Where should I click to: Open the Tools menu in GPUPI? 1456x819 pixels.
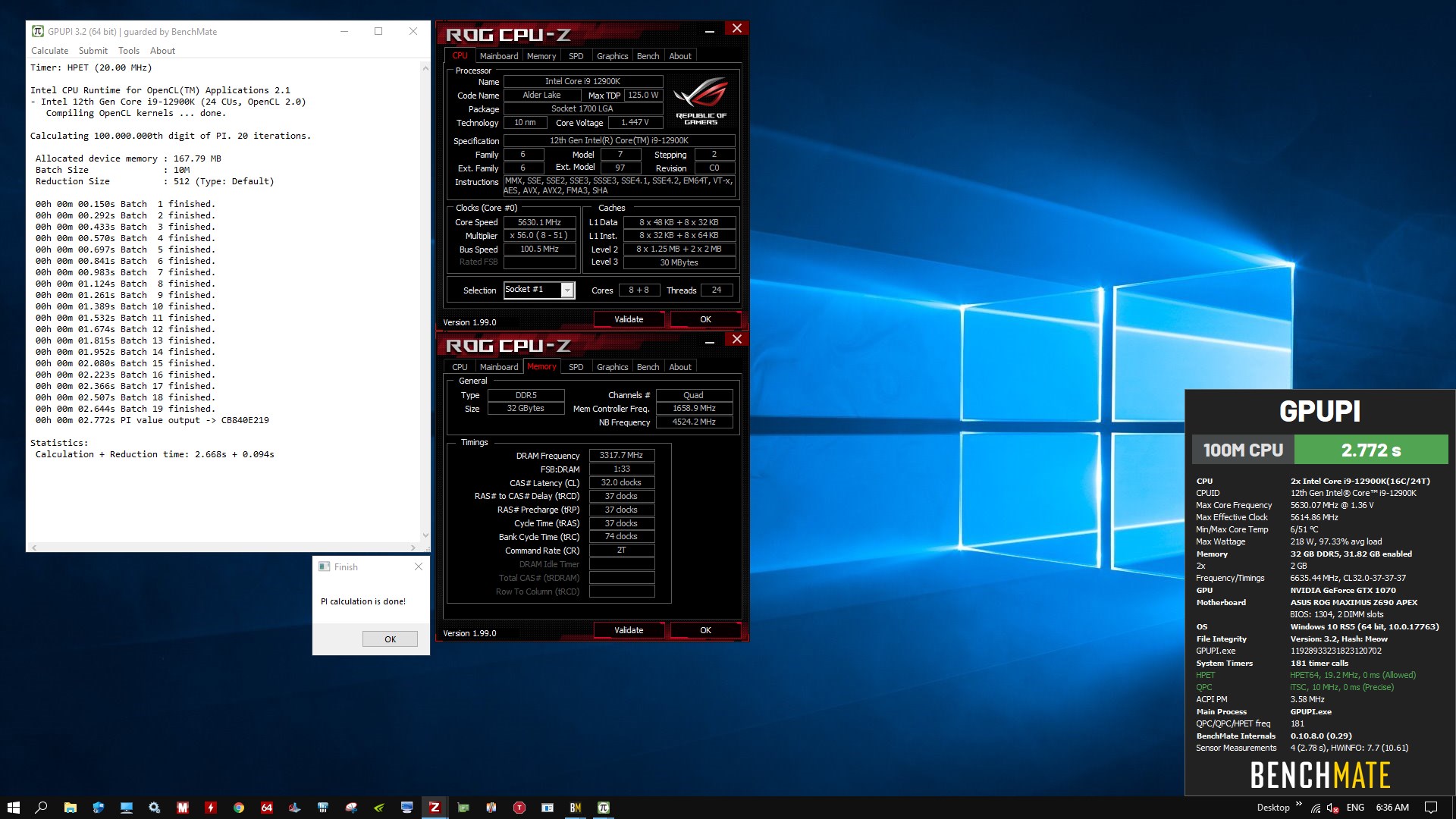(129, 51)
